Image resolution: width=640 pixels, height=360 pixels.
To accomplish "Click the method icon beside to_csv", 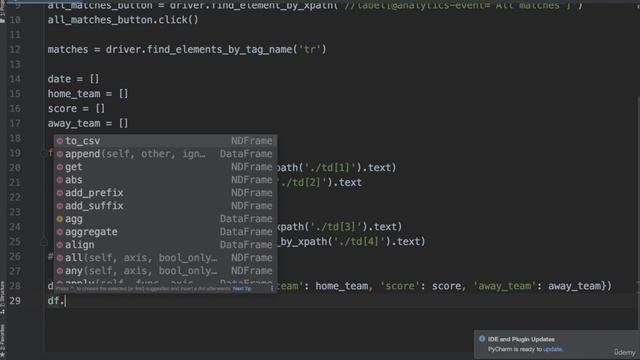I will [x=60, y=141].
